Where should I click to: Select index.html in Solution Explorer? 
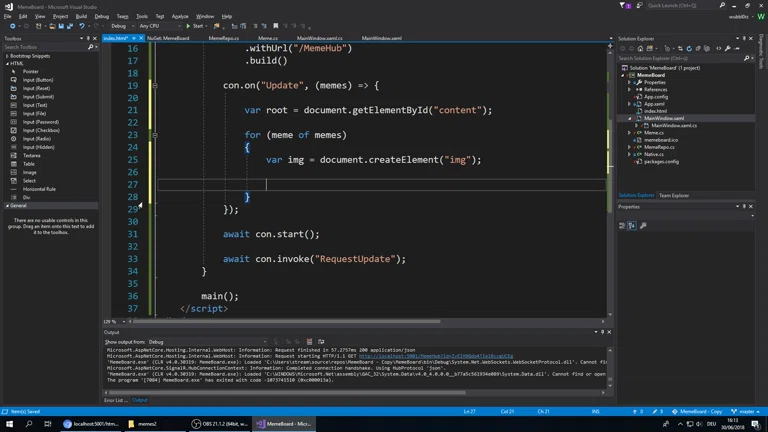[655, 111]
